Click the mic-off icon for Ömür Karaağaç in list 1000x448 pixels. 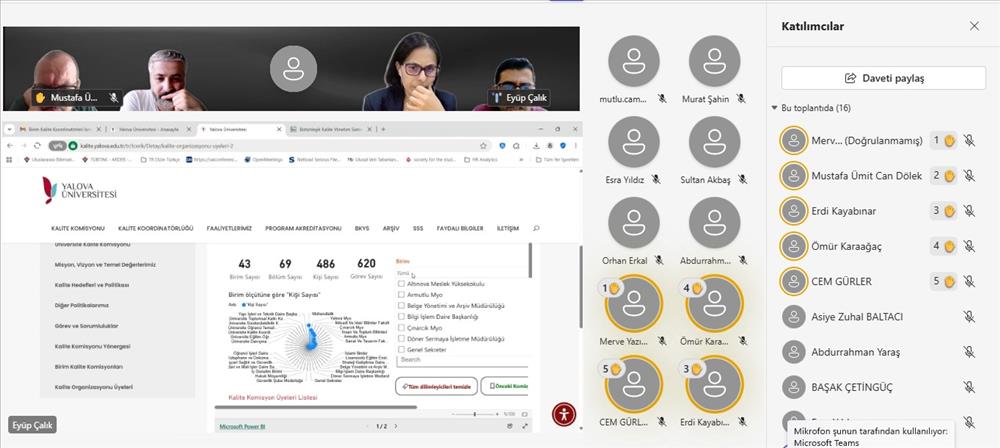(x=968, y=246)
